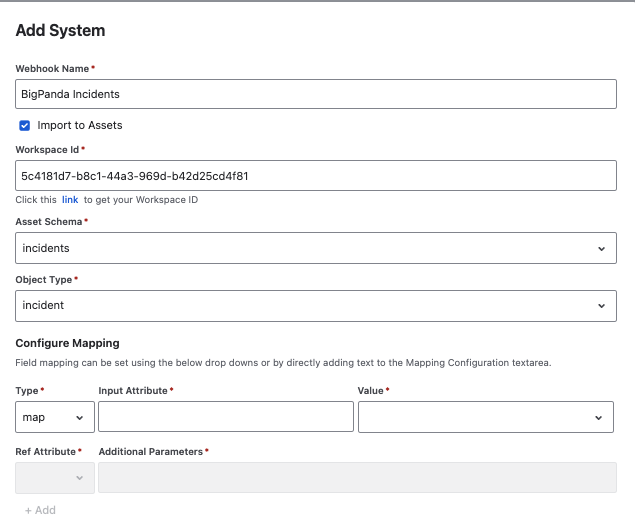
Task: Select the disabled Ref Attribute dropdown
Action: point(55,478)
